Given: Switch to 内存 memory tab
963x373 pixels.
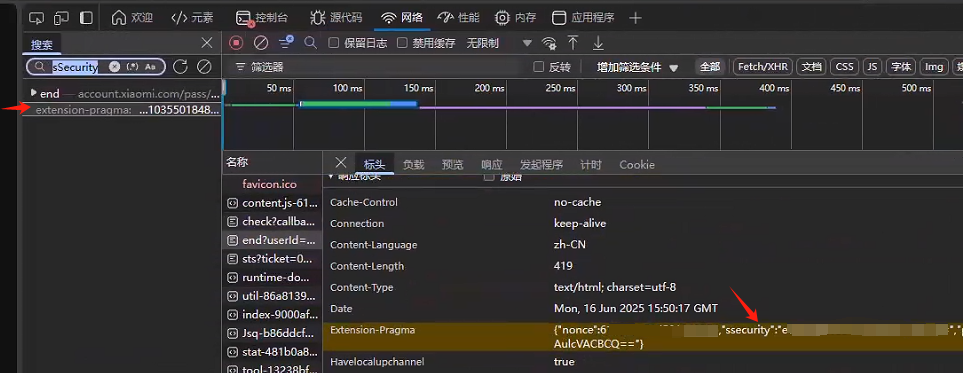Looking at the screenshot, I should (x=516, y=18).
